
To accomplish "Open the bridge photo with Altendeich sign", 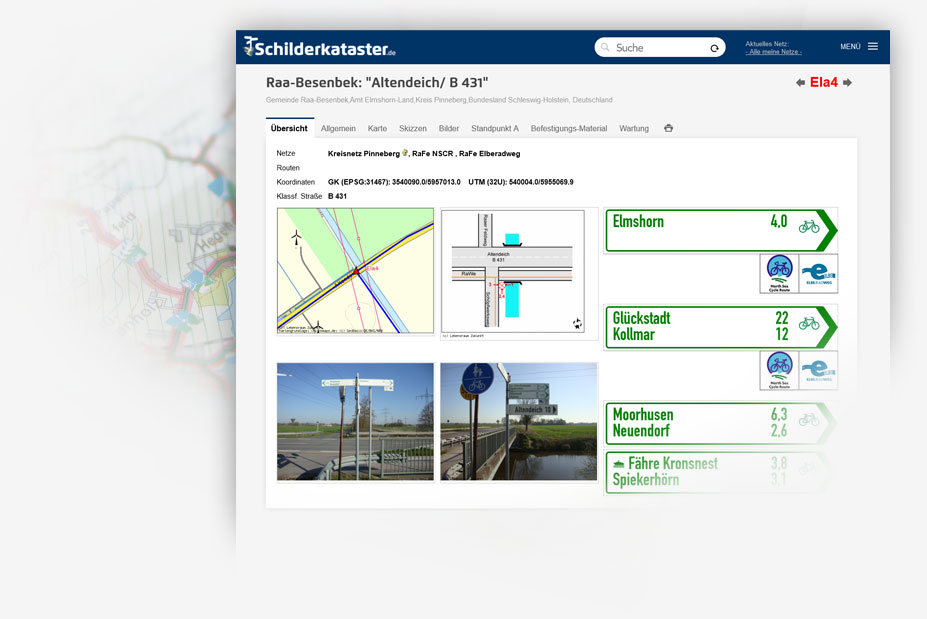I will [518, 421].
